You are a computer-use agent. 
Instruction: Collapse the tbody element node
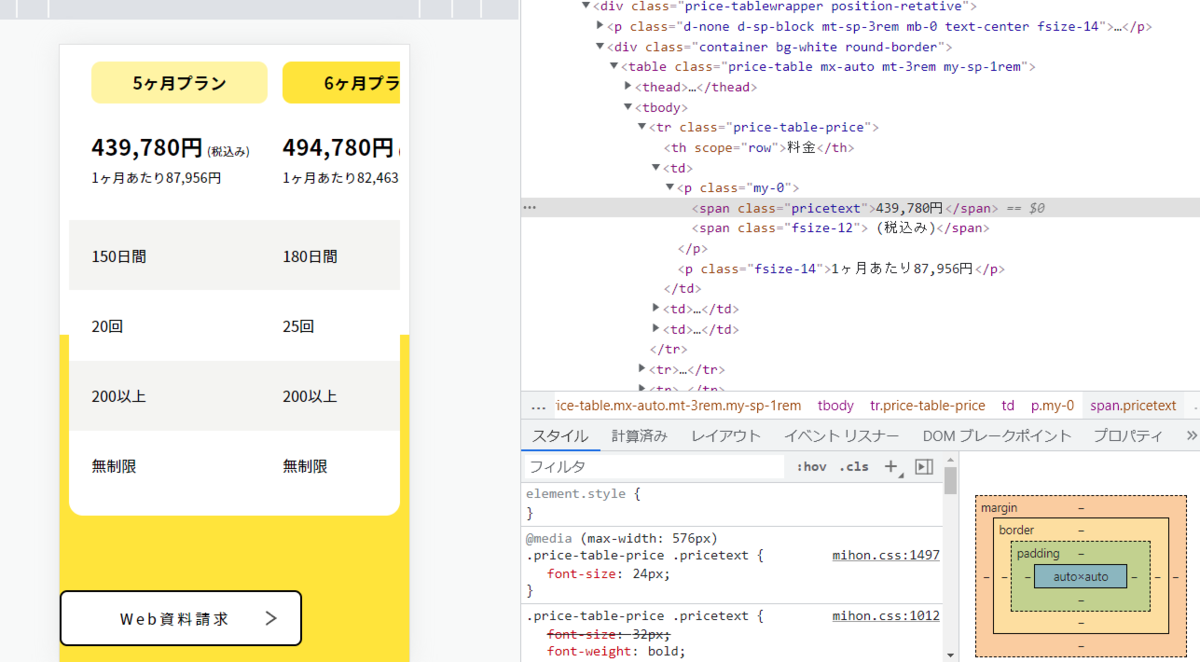click(628, 107)
